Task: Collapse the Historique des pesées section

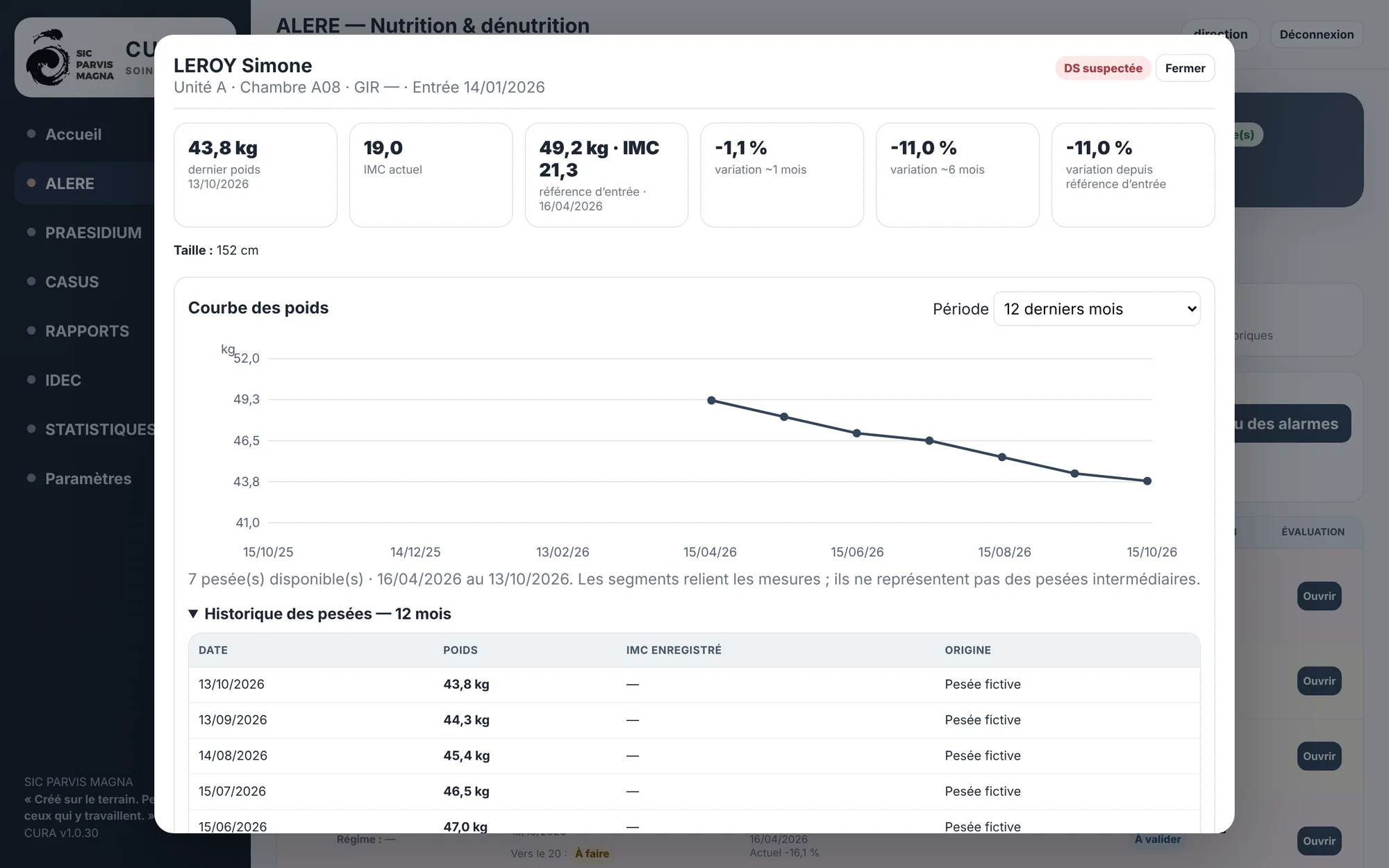Action: tap(319, 614)
